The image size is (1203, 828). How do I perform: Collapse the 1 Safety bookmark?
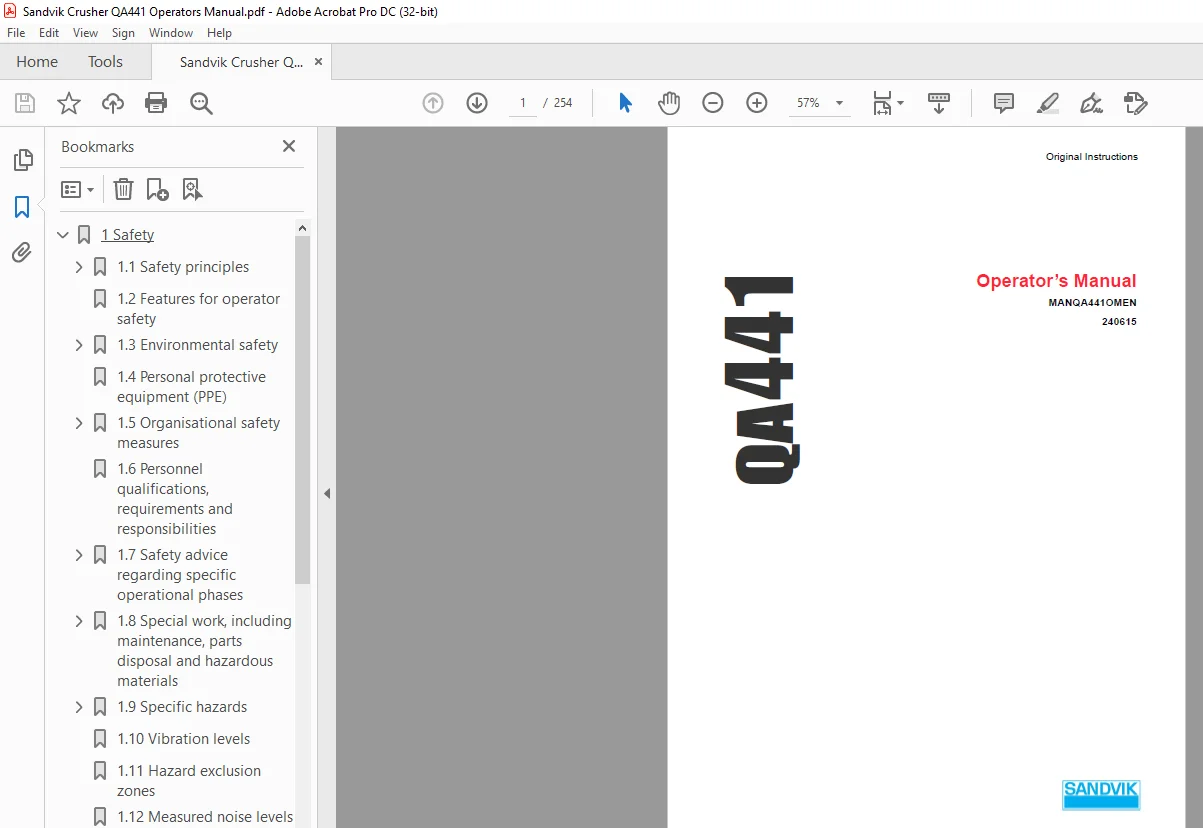63,235
